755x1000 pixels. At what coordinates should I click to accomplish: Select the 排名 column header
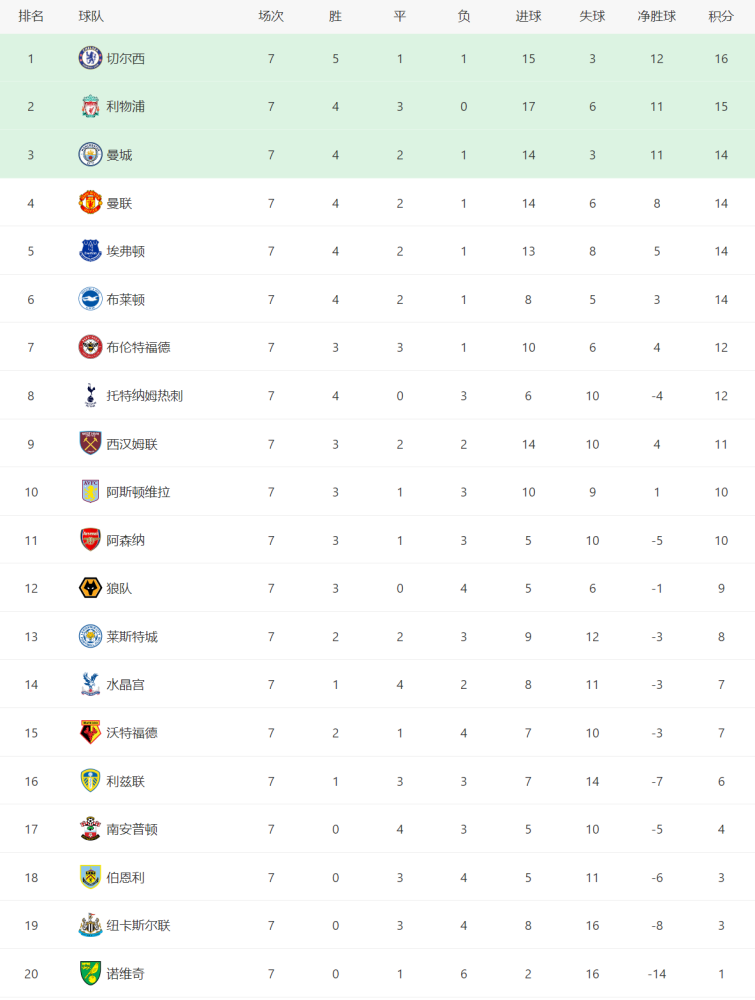tap(31, 17)
